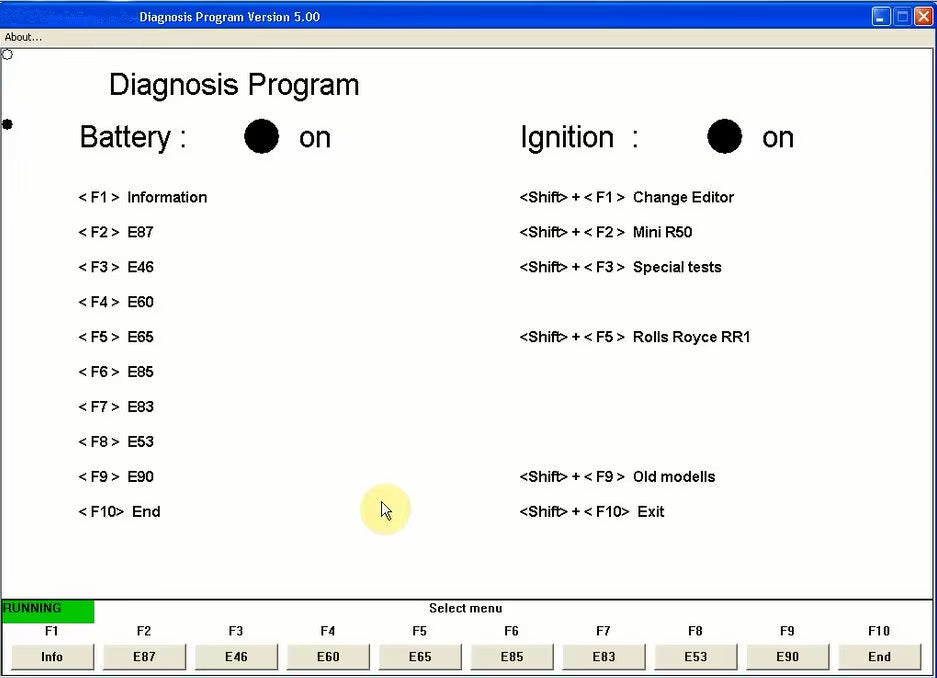937x678 pixels.
Task: Open the E90 button under F9
Action: [787, 657]
